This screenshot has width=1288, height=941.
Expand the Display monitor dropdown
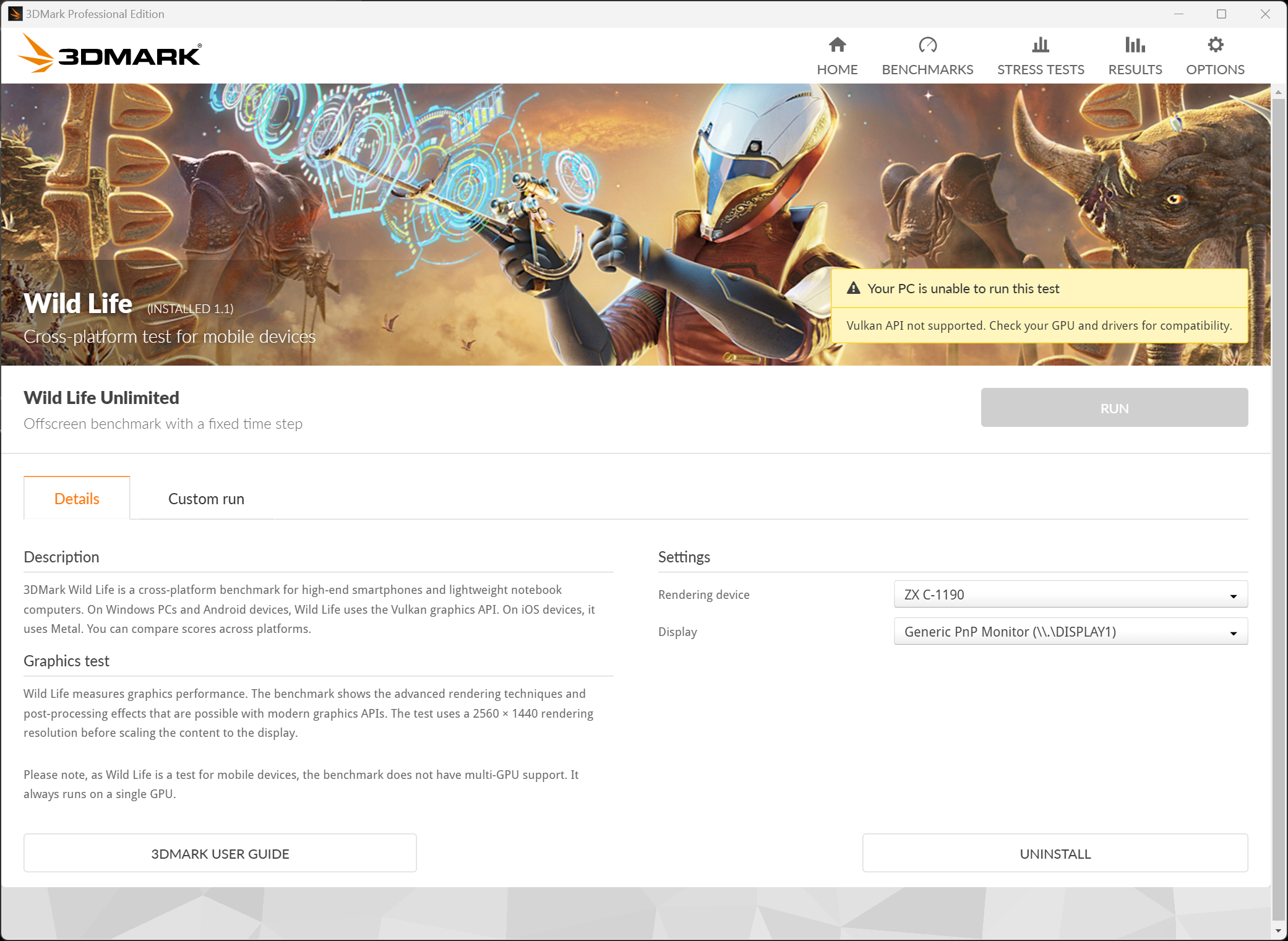1070,632
